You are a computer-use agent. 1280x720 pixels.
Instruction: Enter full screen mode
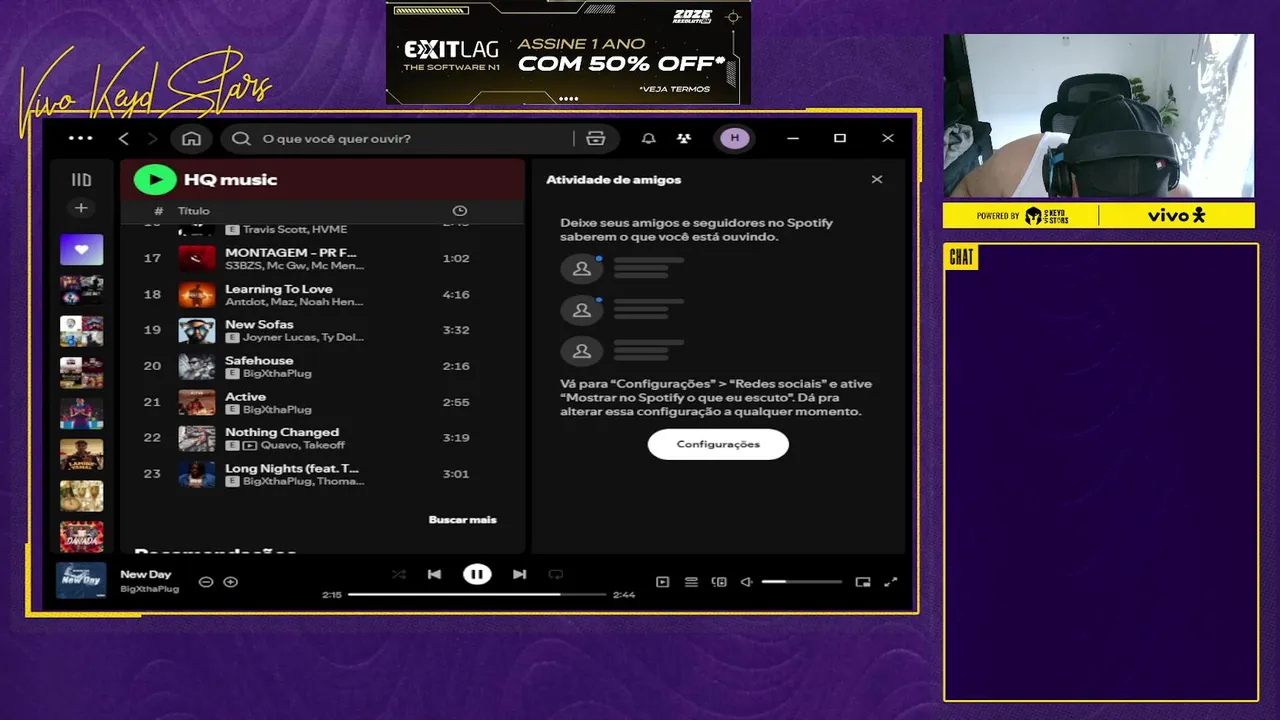pyautogui.click(x=891, y=582)
